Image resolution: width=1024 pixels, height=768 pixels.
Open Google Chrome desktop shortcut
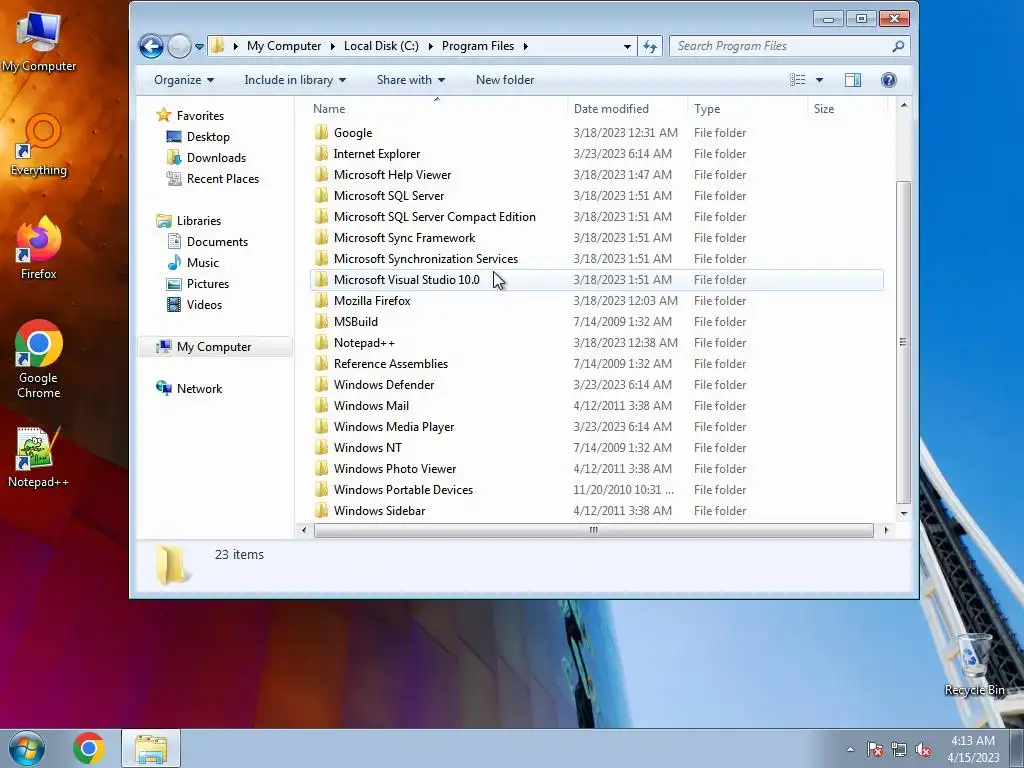39,359
